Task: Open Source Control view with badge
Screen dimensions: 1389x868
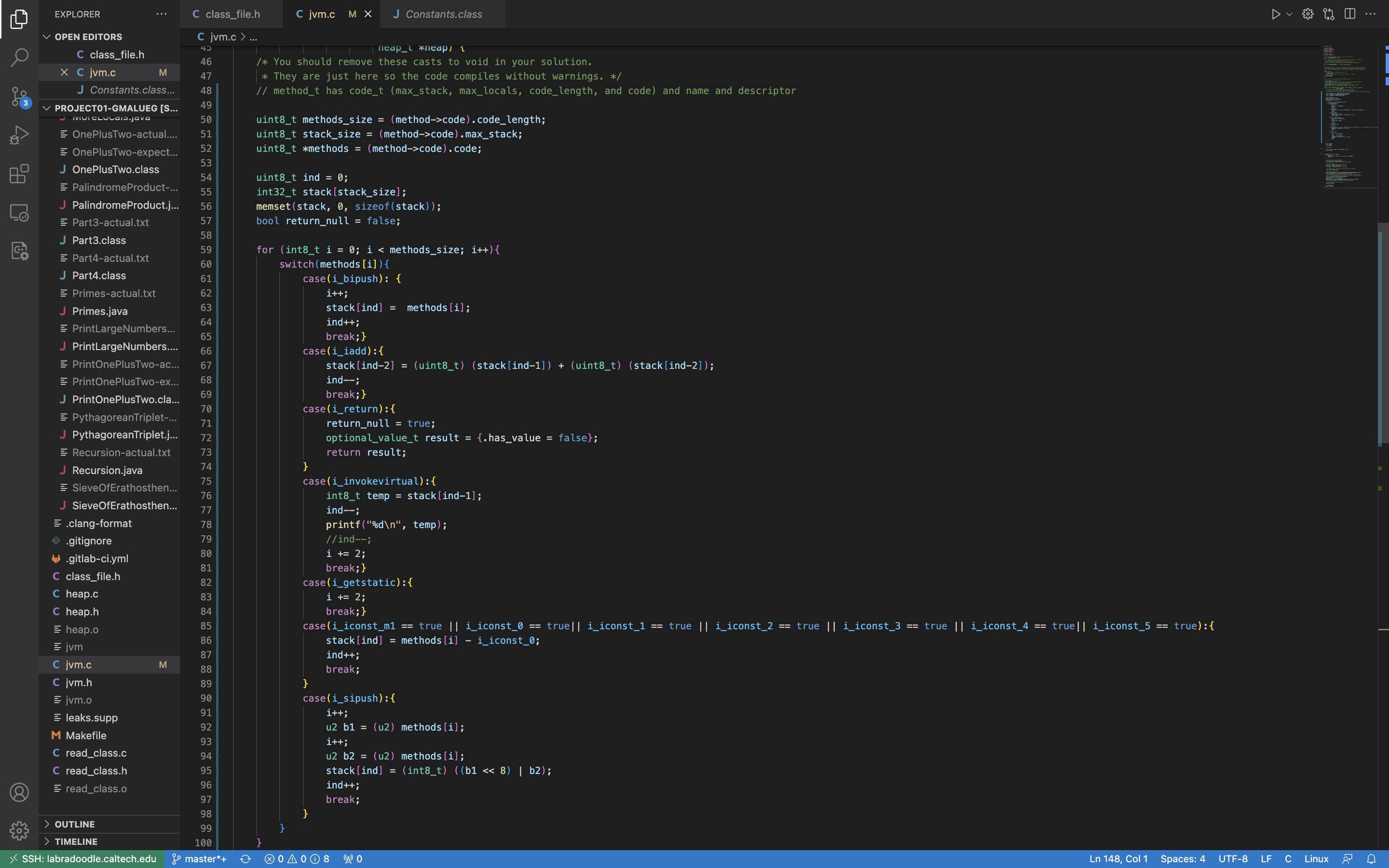Action: [x=19, y=96]
